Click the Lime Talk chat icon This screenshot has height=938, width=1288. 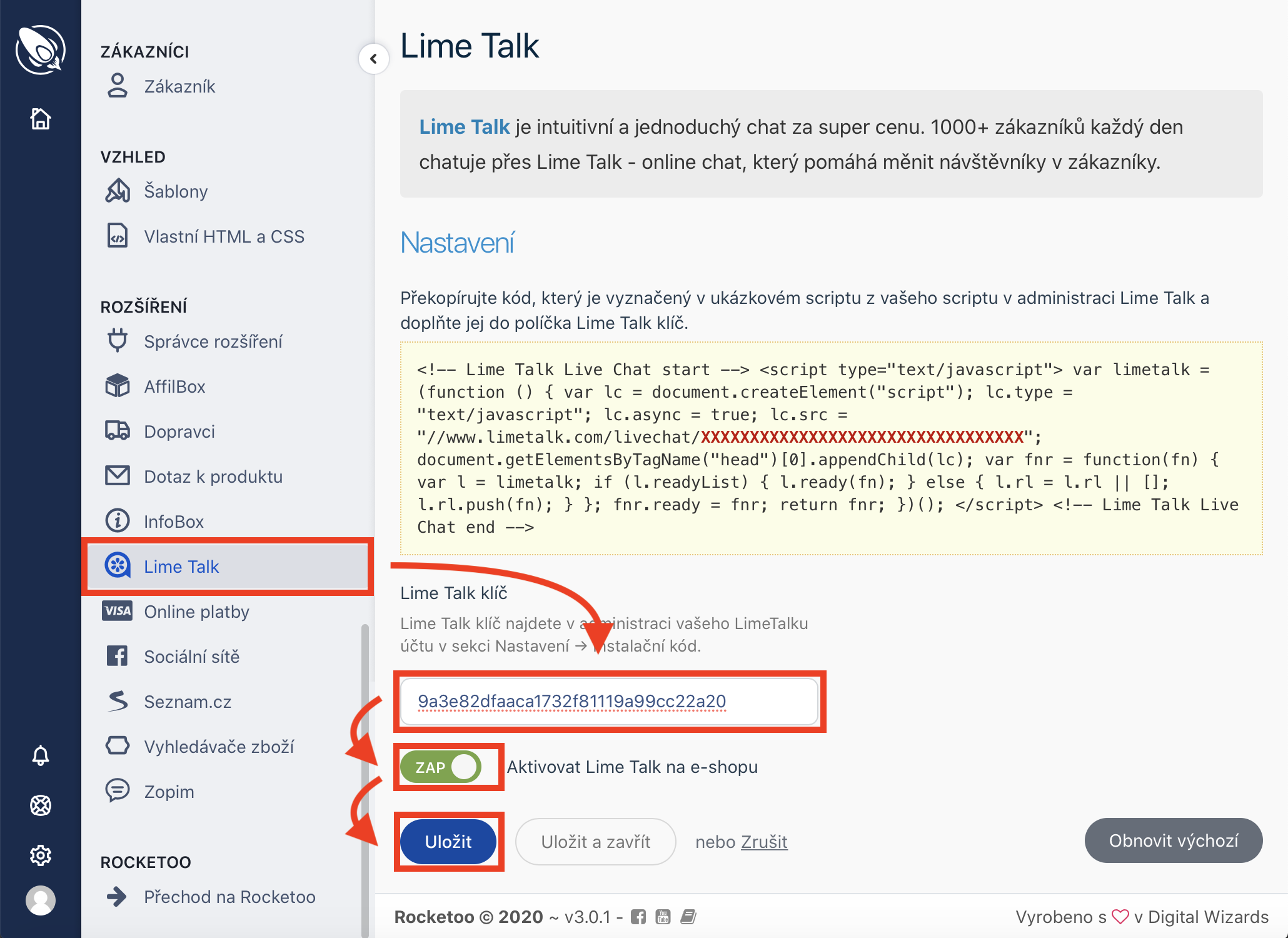[118, 566]
